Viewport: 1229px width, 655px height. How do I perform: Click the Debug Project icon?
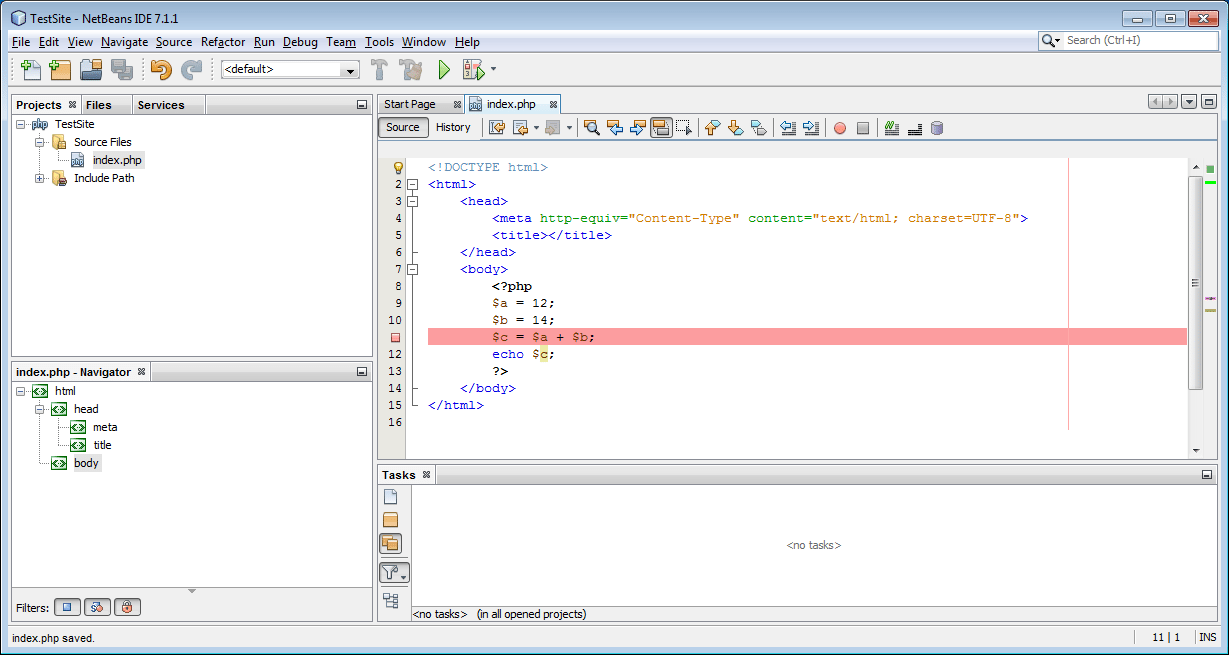pos(473,70)
